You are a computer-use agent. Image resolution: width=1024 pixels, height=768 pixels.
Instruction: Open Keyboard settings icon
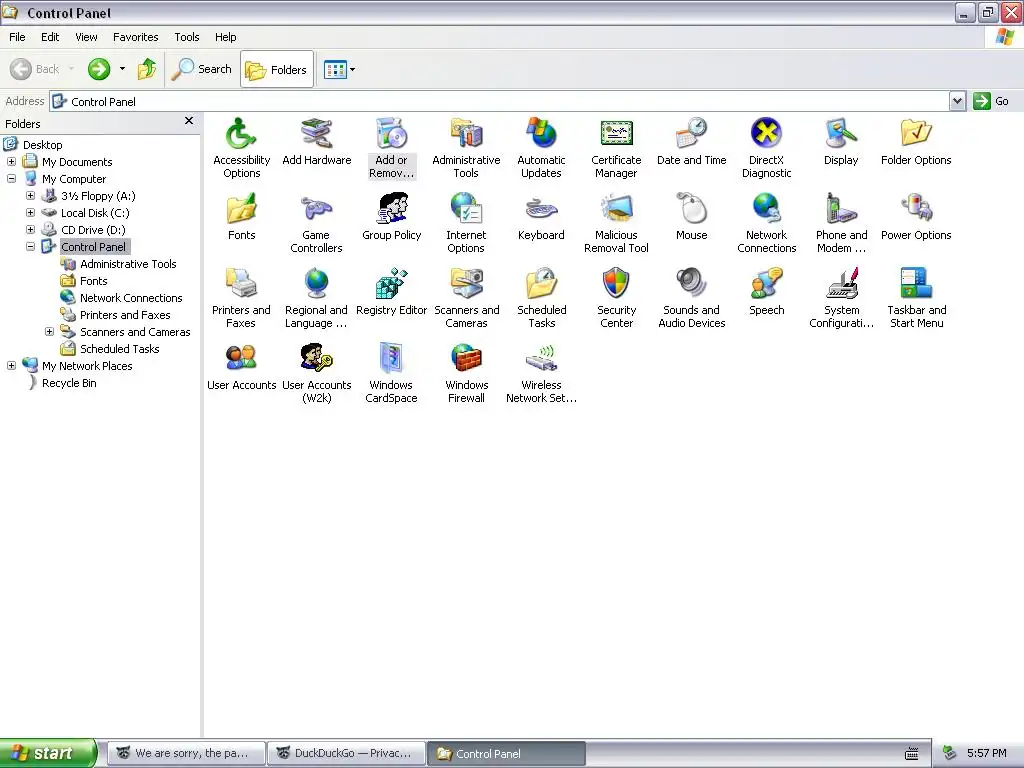click(x=541, y=217)
